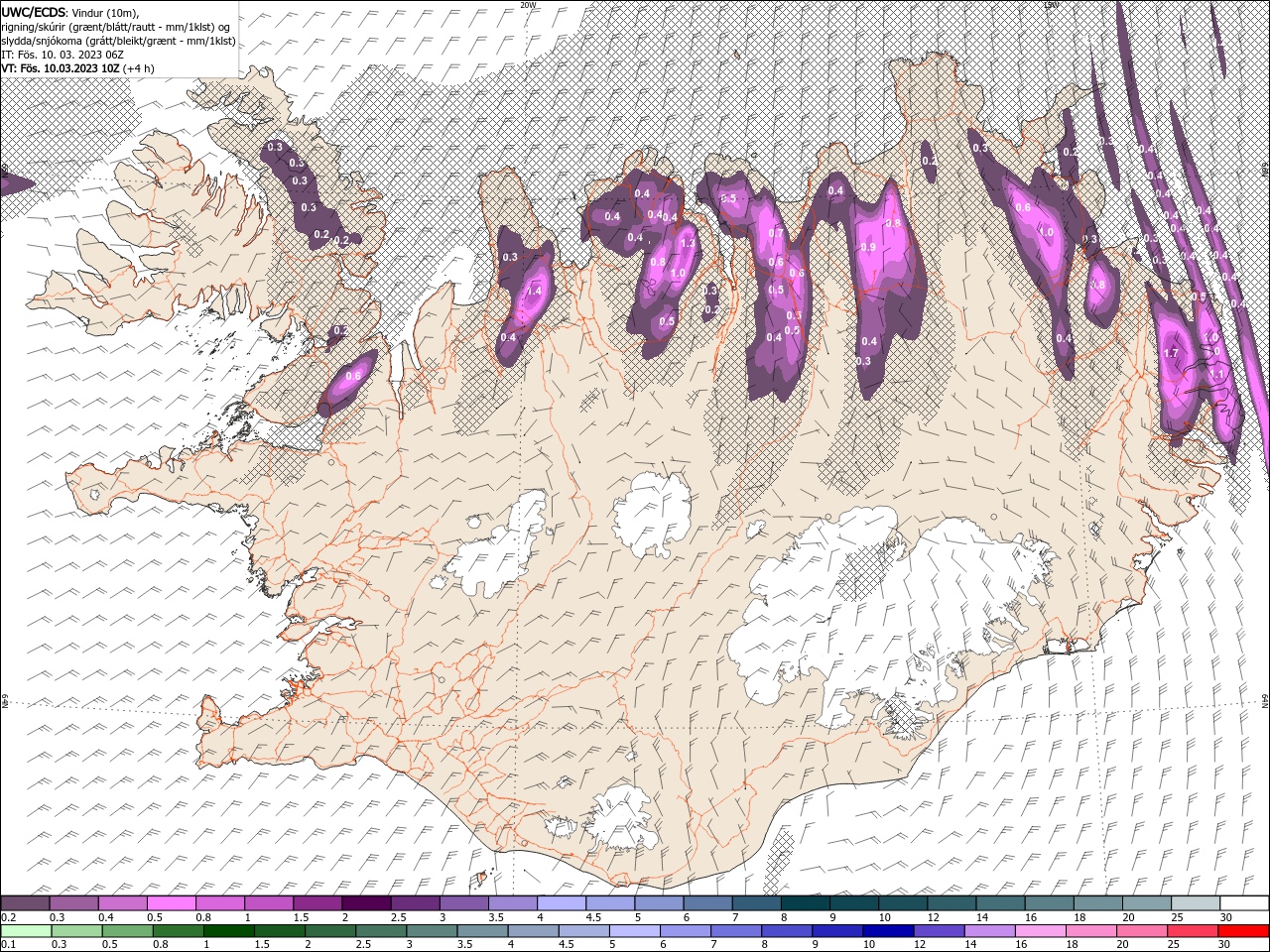The width and height of the screenshot is (1270, 952).
Task: Pick the darkest purple 2 swatch in top legend
Action: tap(366, 903)
